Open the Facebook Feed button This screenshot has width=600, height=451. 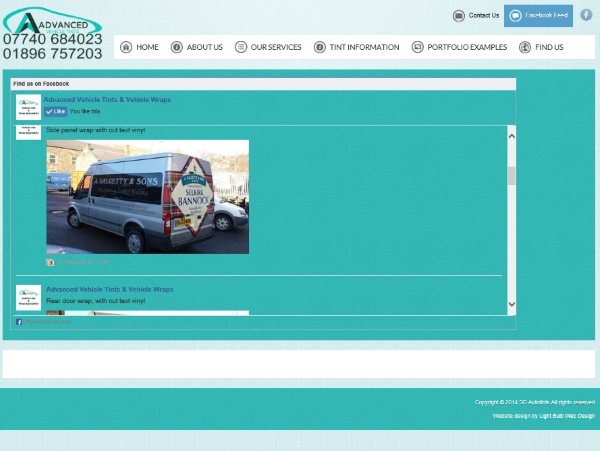point(538,16)
